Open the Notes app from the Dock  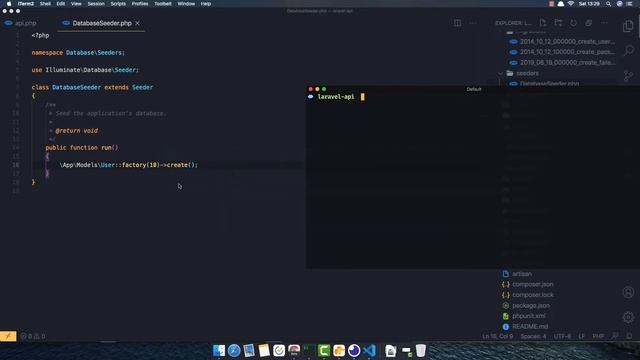pos(264,350)
